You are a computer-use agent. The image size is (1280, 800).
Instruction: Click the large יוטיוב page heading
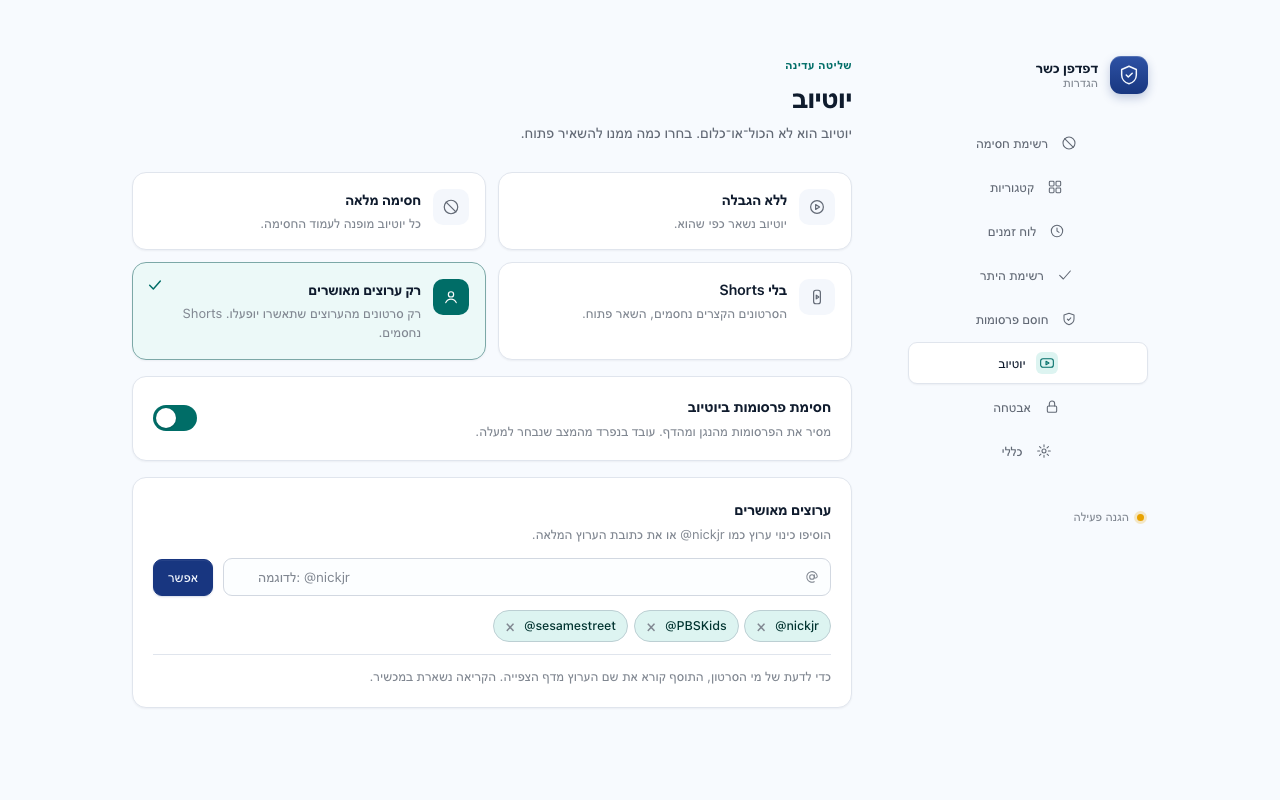822,99
